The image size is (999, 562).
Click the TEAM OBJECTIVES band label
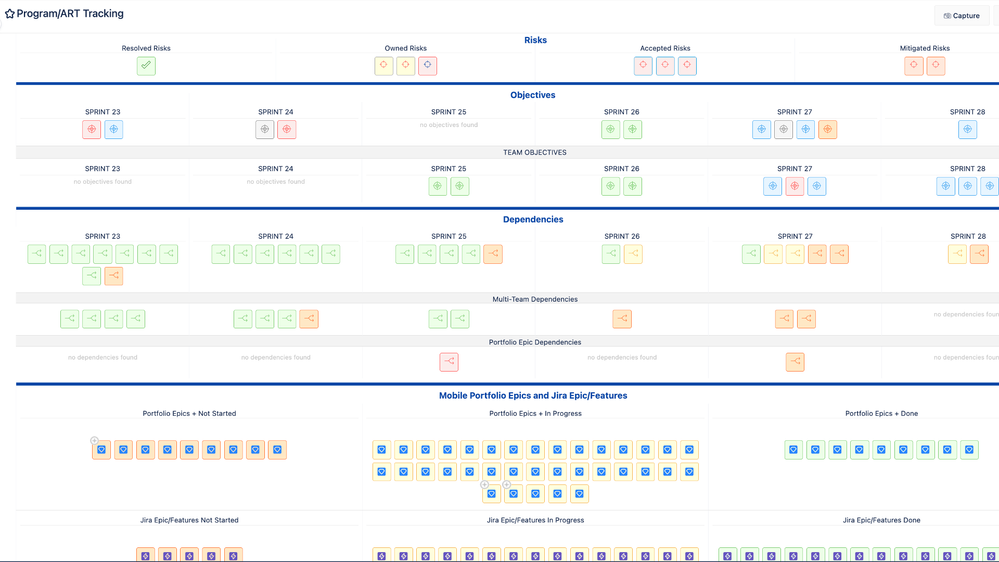click(x=535, y=152)
